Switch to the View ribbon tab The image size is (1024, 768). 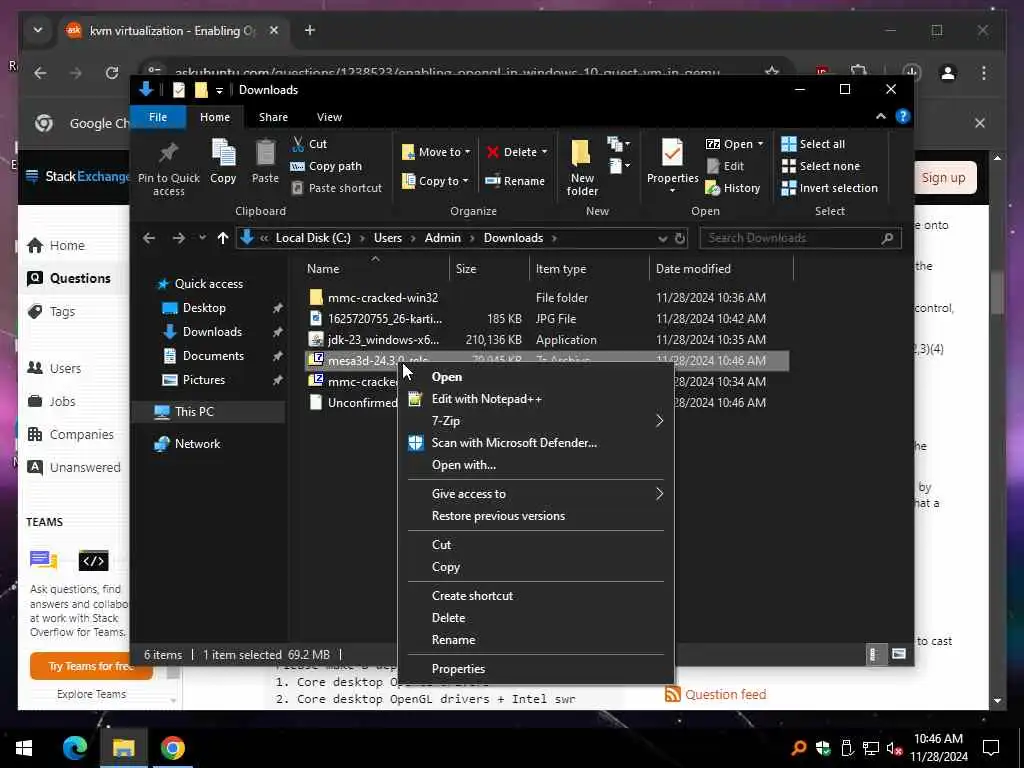click(329, 117)
